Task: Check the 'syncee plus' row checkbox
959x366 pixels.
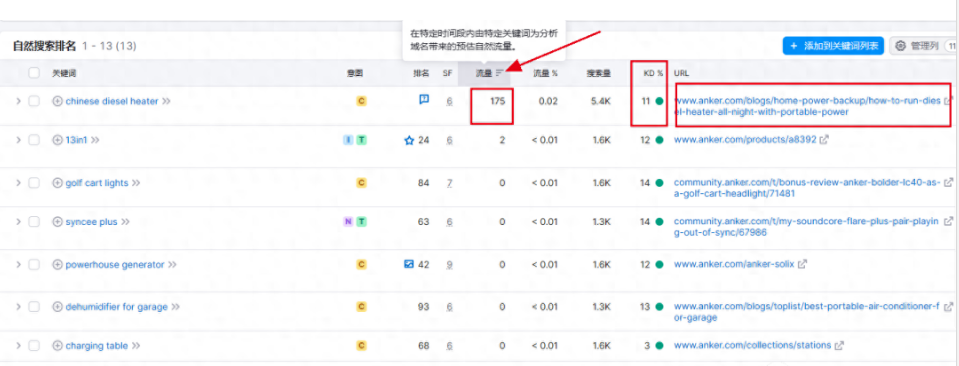Action: click(x=34, y=222)
